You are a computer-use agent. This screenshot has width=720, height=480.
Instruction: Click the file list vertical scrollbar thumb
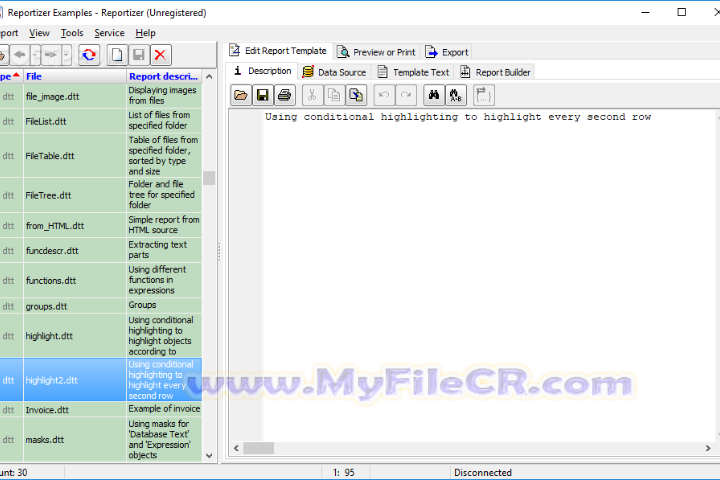(x=209, y=178)
